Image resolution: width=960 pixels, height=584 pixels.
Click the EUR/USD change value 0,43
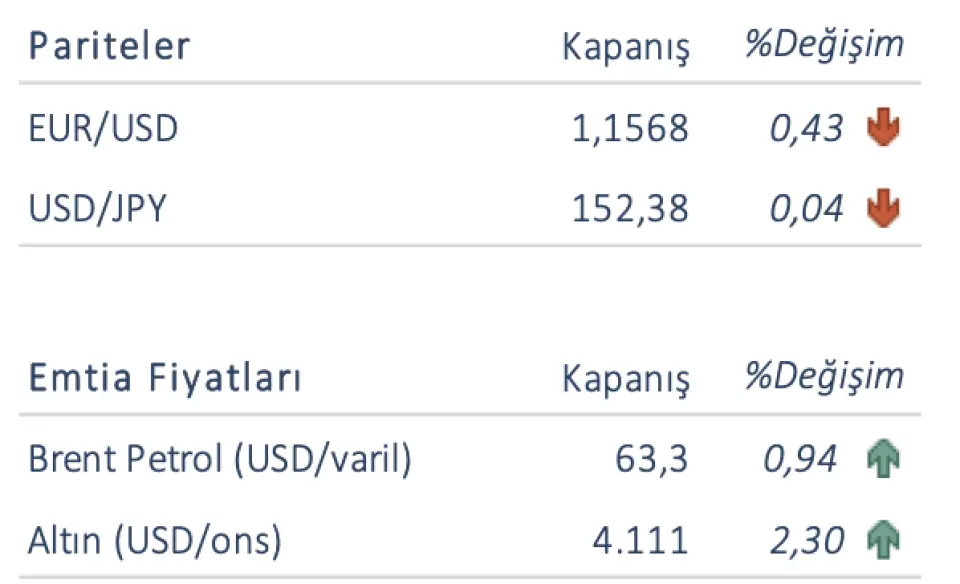[806, 129]
